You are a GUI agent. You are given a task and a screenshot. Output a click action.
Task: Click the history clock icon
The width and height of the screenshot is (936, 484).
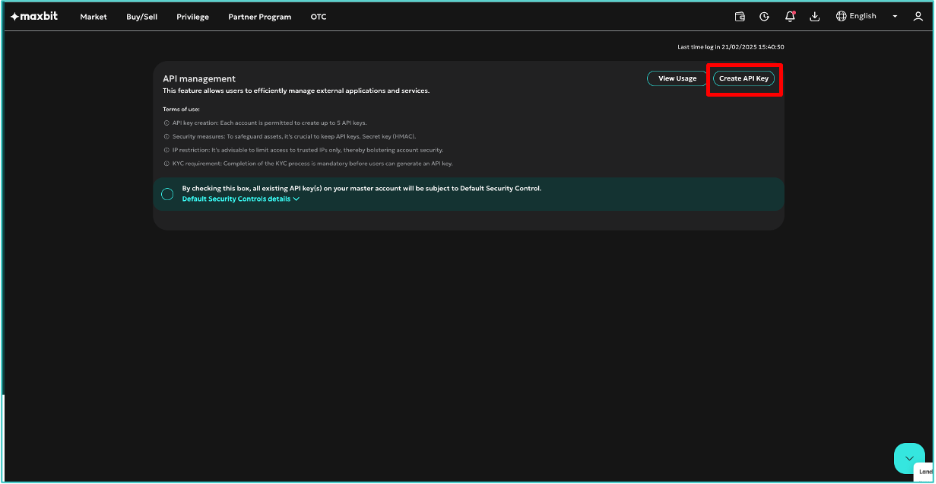pyautogui.click(x=764, y=17)
